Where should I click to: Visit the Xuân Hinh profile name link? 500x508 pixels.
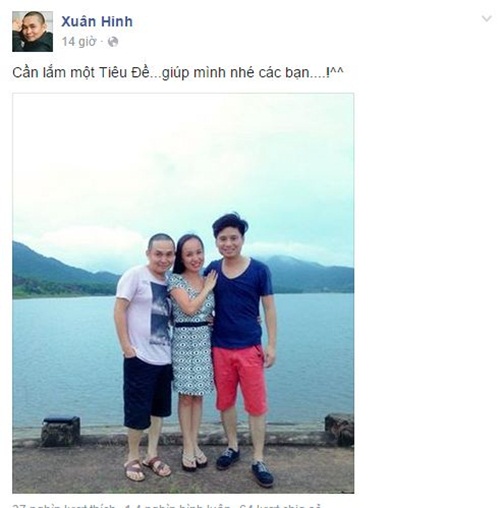pos(97,22)
